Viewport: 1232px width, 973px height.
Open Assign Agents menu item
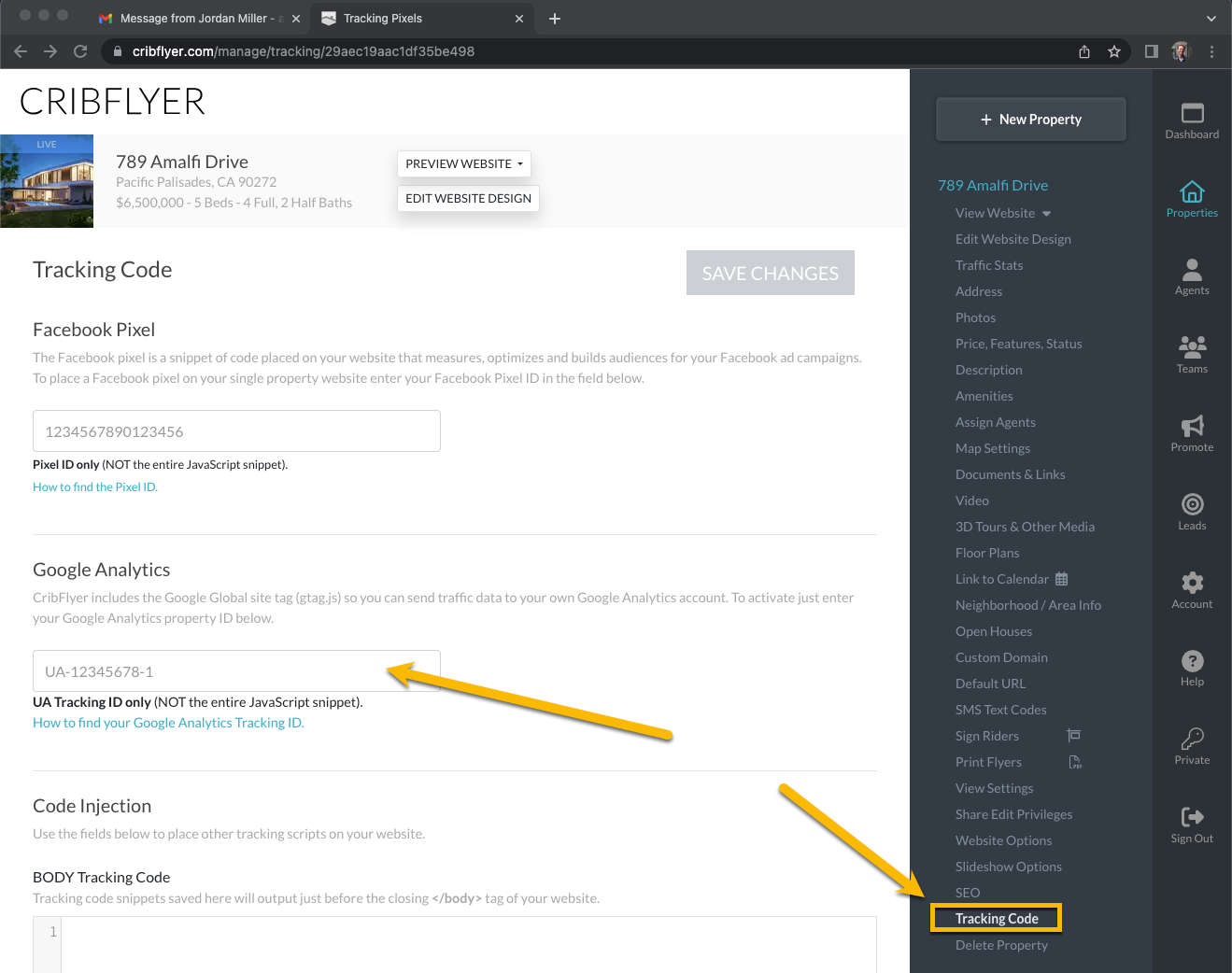[x=995, y=422]
